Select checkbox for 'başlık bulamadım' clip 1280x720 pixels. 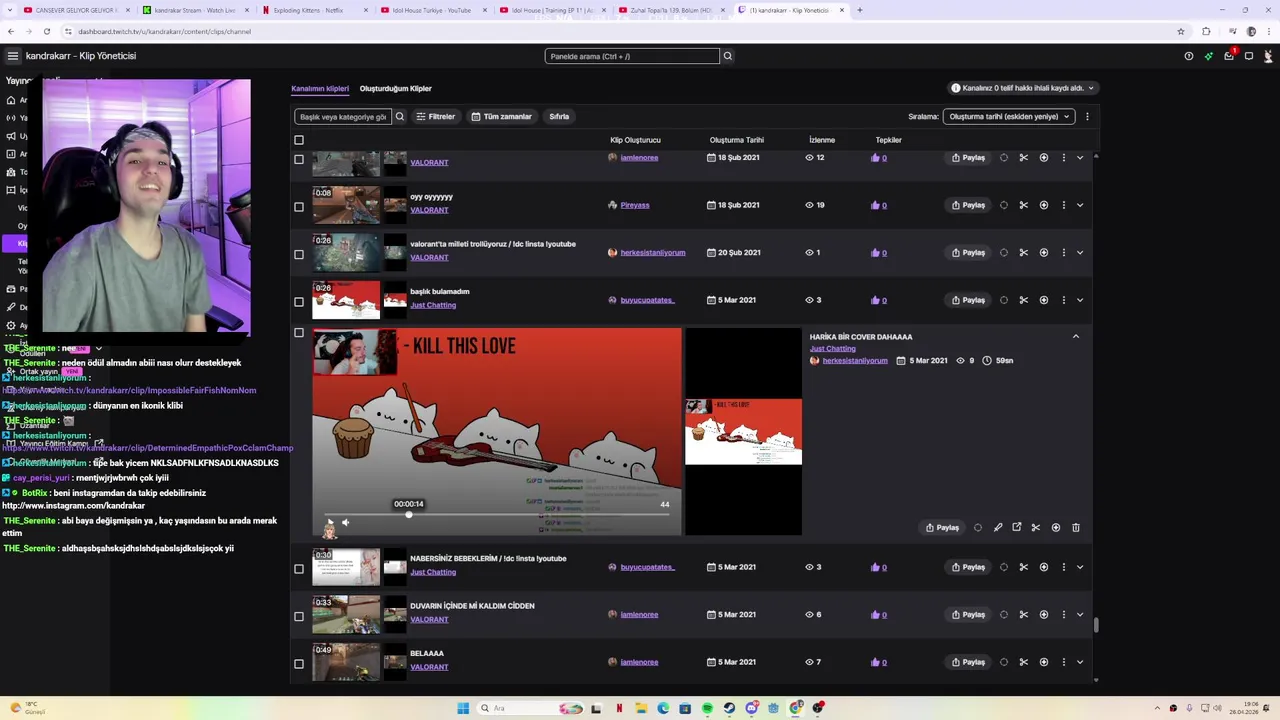(298, 302)
